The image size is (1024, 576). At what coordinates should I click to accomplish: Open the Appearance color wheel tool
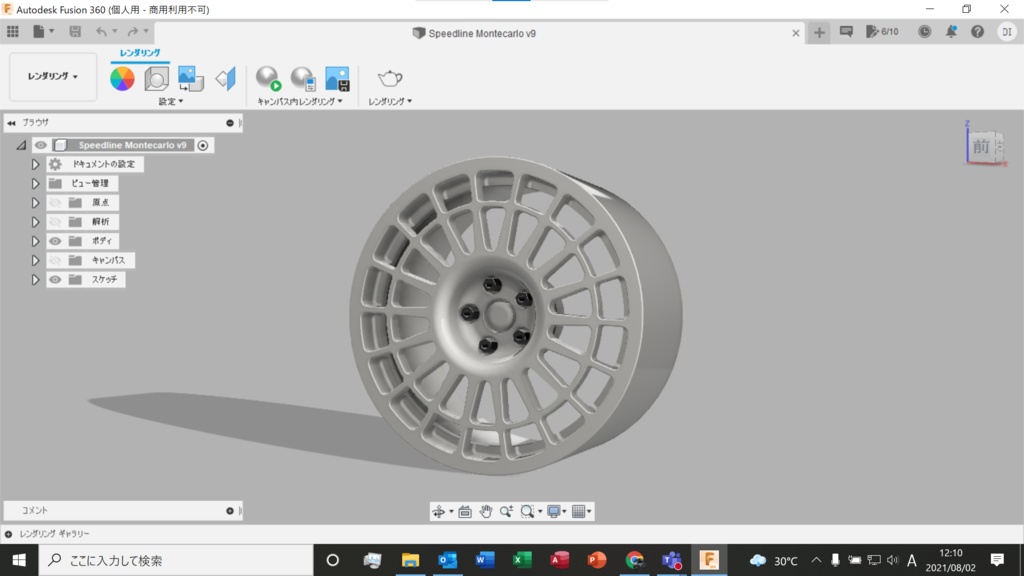(x=122, y=79)
